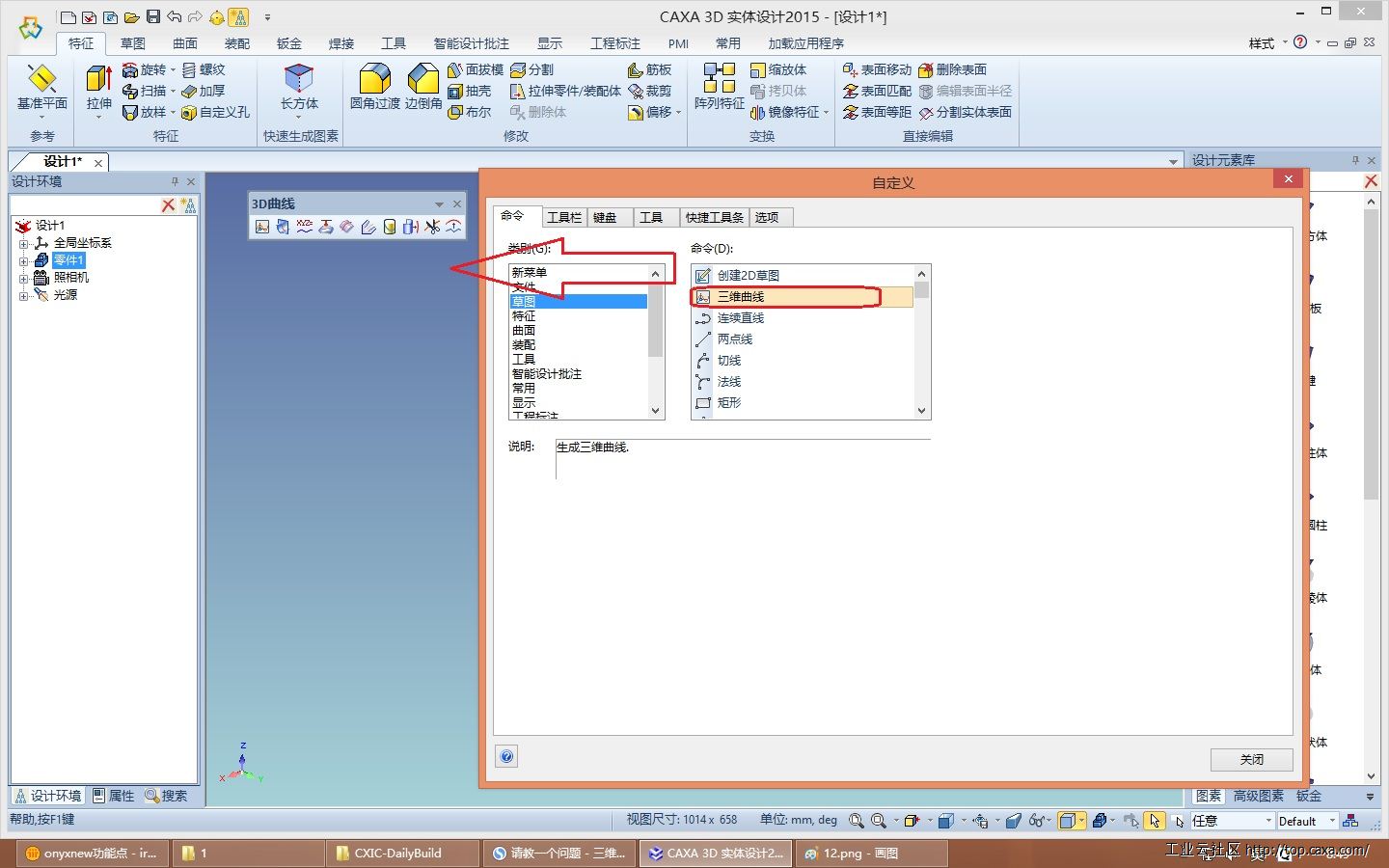The width and height of the screenshot is (1389, 868).
Task: Switch to the 搜索 panel tab at bottom
Action: (166, 796)
